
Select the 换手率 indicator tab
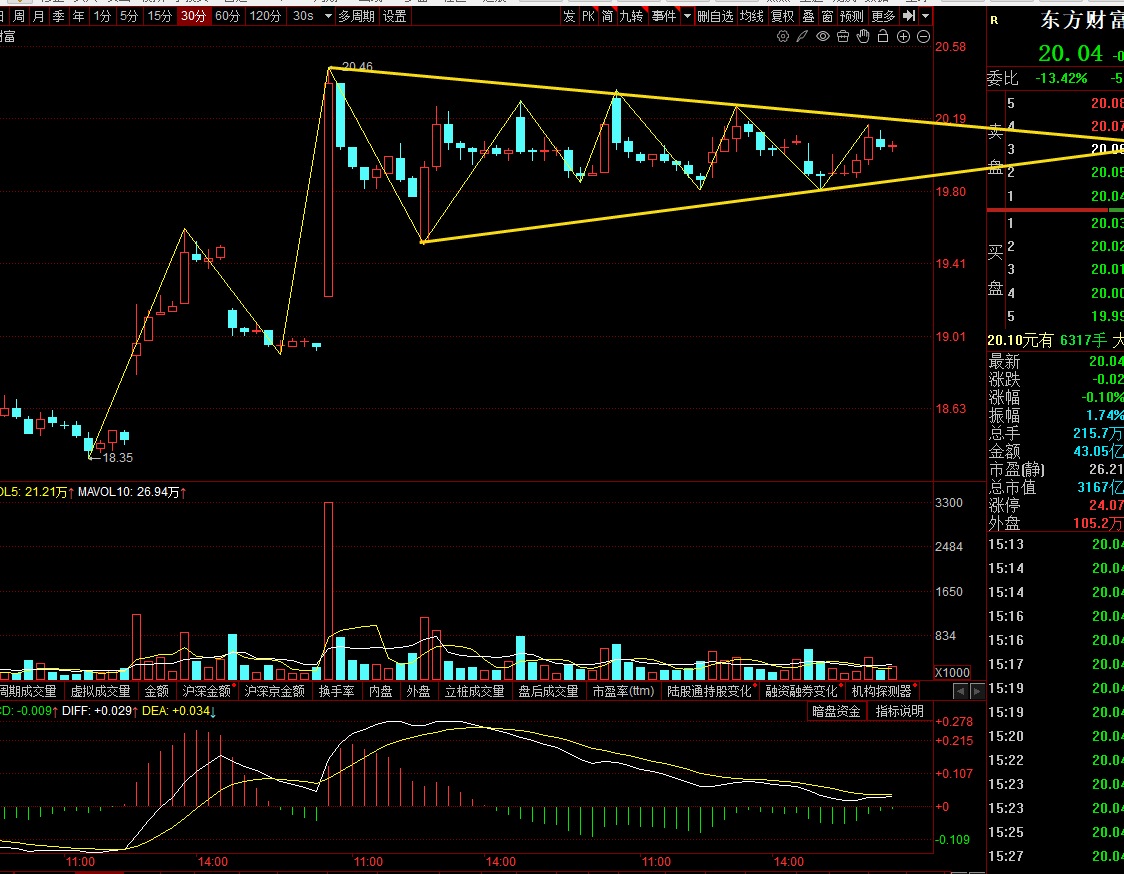tap(336, 691)
